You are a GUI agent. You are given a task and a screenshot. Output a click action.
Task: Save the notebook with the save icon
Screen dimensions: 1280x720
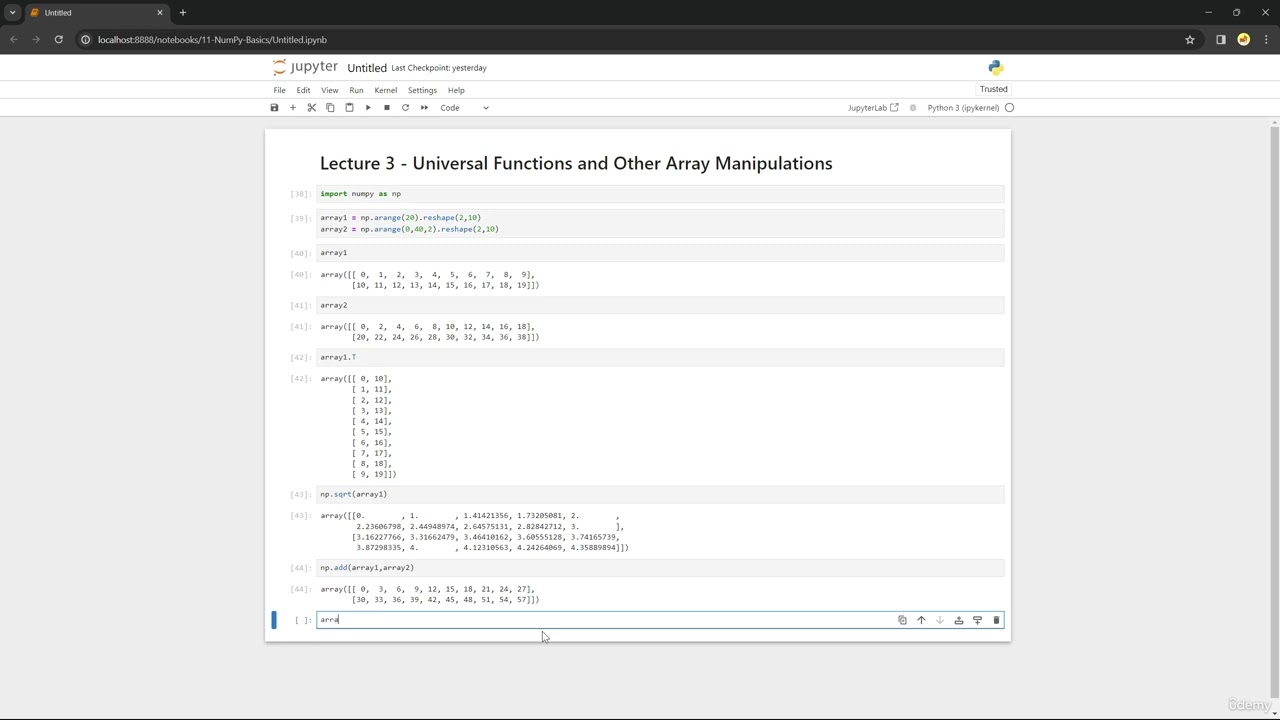274,107
